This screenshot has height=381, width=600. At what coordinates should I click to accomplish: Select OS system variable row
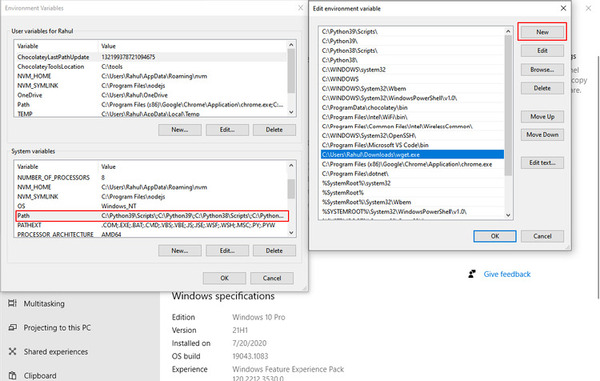coord(151,206)
